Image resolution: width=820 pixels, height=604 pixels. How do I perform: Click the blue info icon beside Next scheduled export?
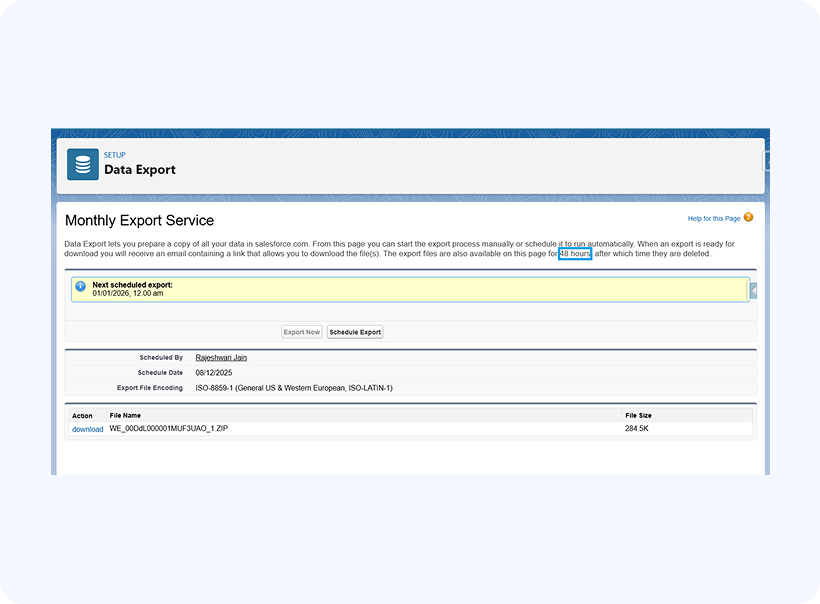pyautogui.click(x=81, y=286)
